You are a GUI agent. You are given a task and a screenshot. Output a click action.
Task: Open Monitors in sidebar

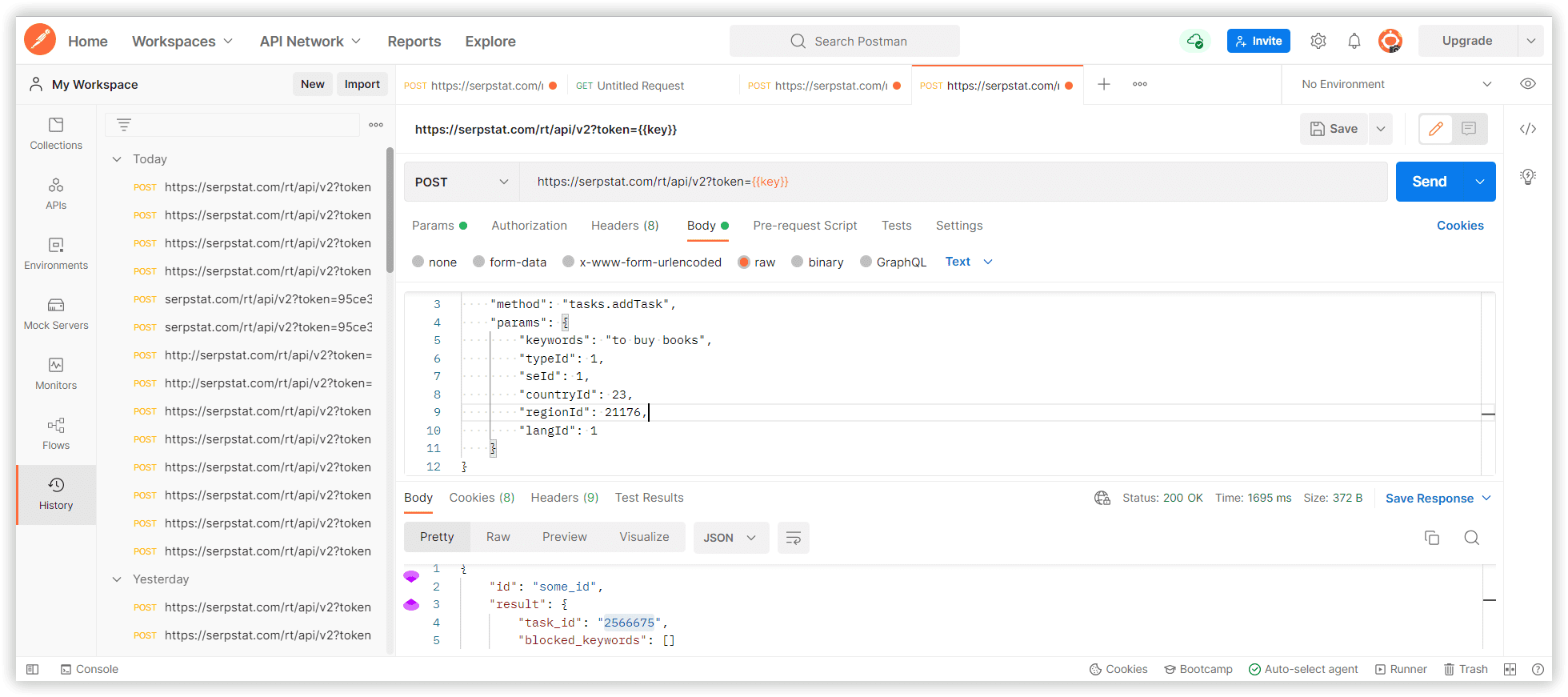56,374
